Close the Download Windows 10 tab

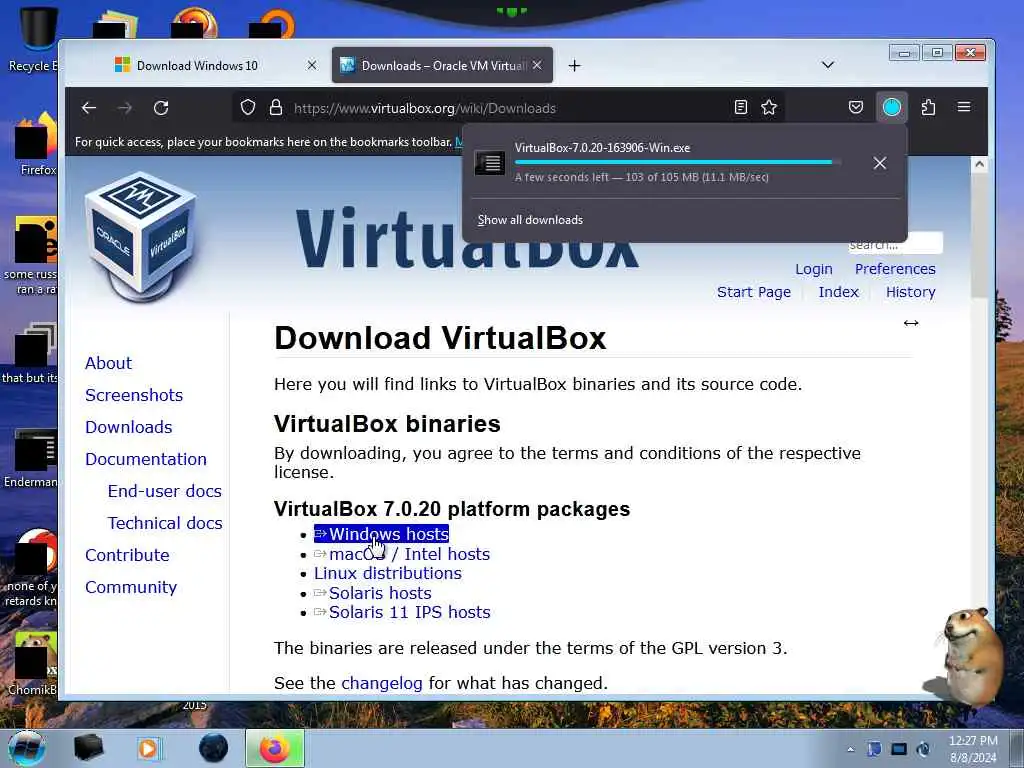click(312, 65)
